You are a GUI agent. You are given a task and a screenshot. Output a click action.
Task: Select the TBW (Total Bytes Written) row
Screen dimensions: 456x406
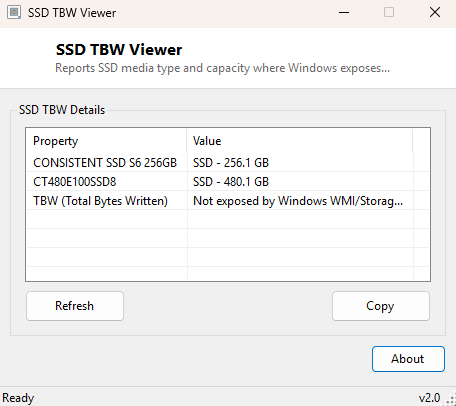coord(228,201)
